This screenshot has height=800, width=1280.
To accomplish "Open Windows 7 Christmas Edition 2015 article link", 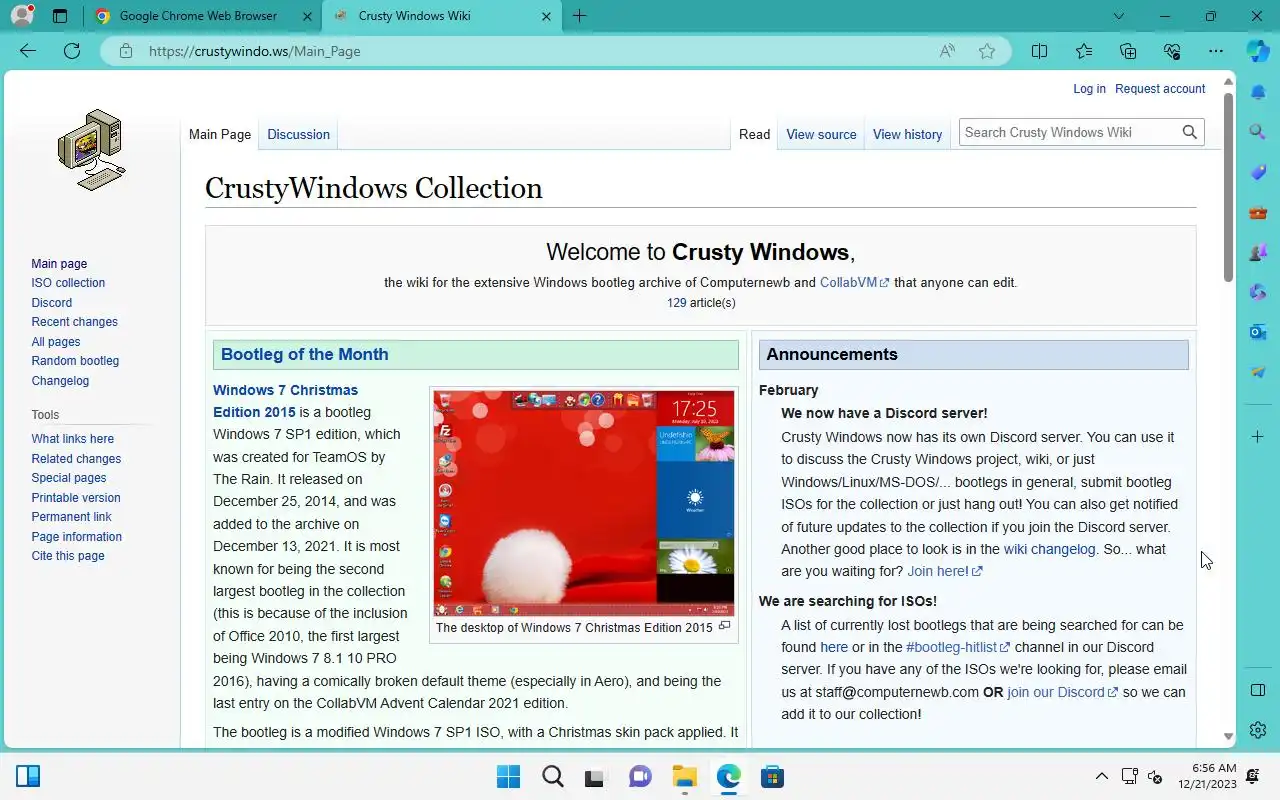I will coord(285,401).
